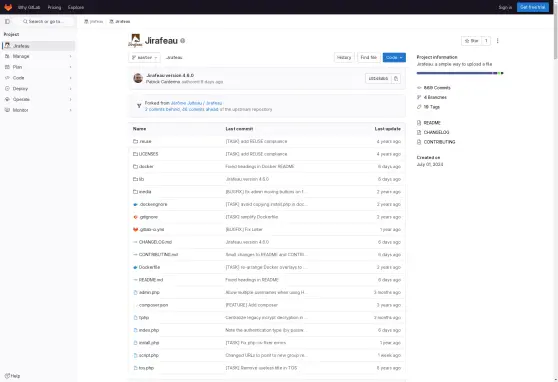Click the CONTRIBUTING link in project information

tap(439, 142)
